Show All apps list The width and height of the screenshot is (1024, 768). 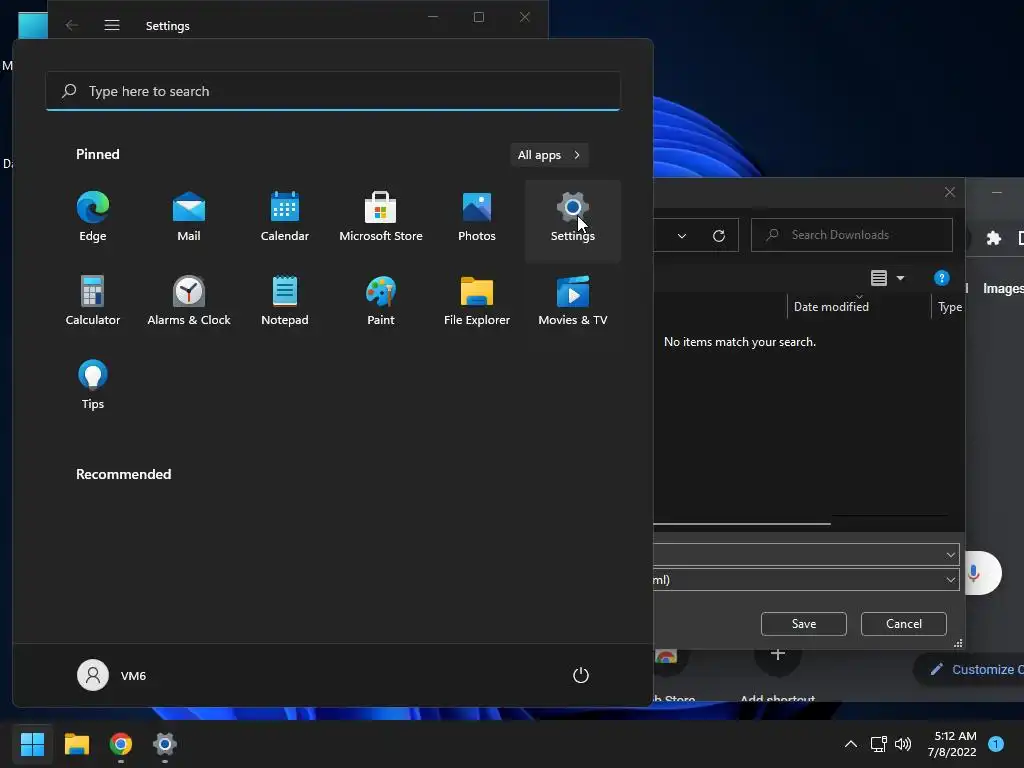(549, 155)
